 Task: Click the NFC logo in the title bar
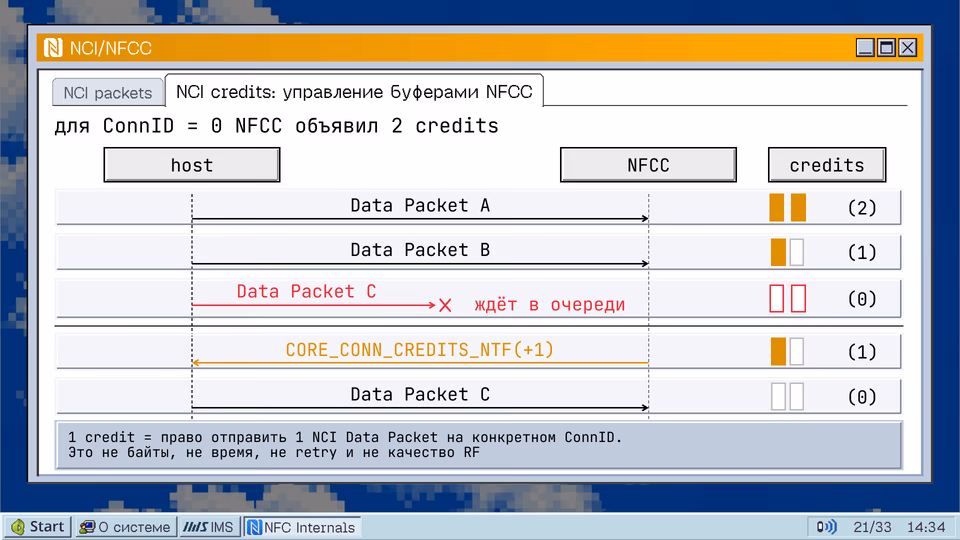pos(53,48)
